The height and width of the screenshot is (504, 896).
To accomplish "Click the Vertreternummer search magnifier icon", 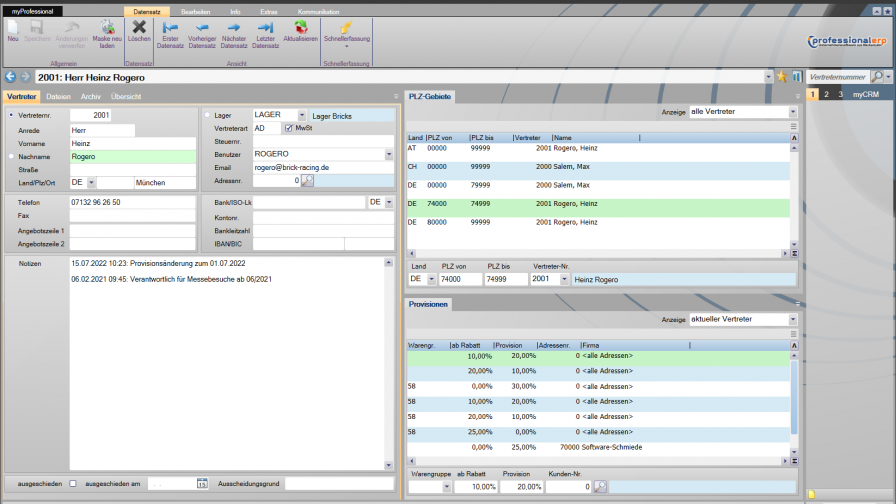I will coord(877,76).
